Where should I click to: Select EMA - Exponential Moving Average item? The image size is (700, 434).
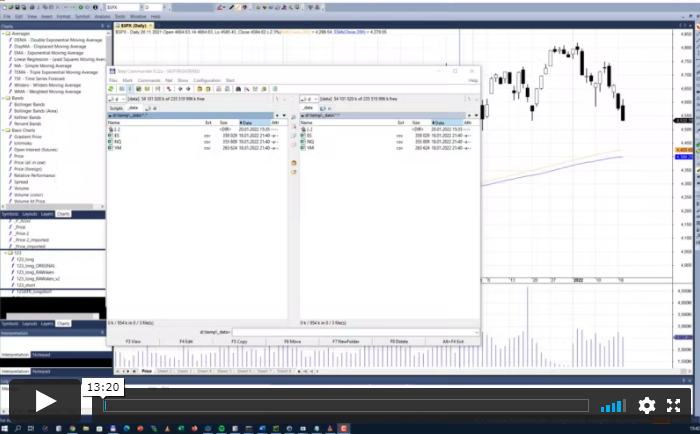coord(49,53)
